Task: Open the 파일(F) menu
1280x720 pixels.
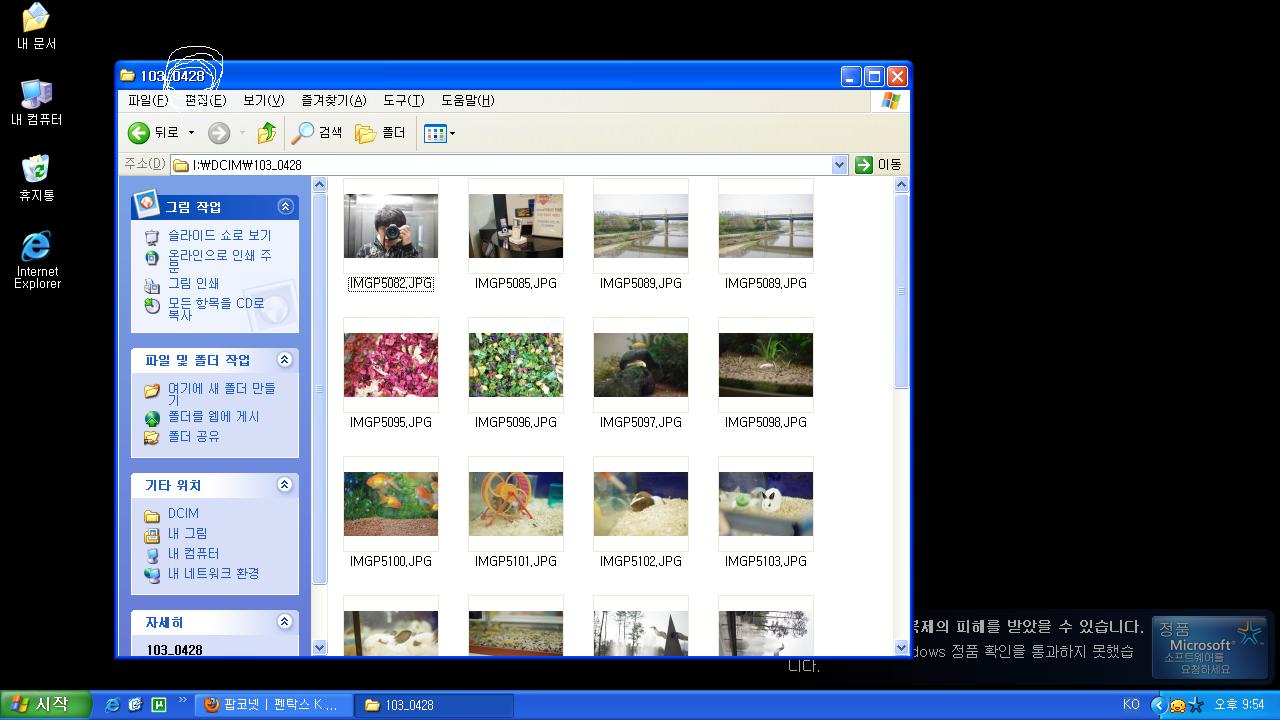Action: pyautogui.click(x=148, y=101)
